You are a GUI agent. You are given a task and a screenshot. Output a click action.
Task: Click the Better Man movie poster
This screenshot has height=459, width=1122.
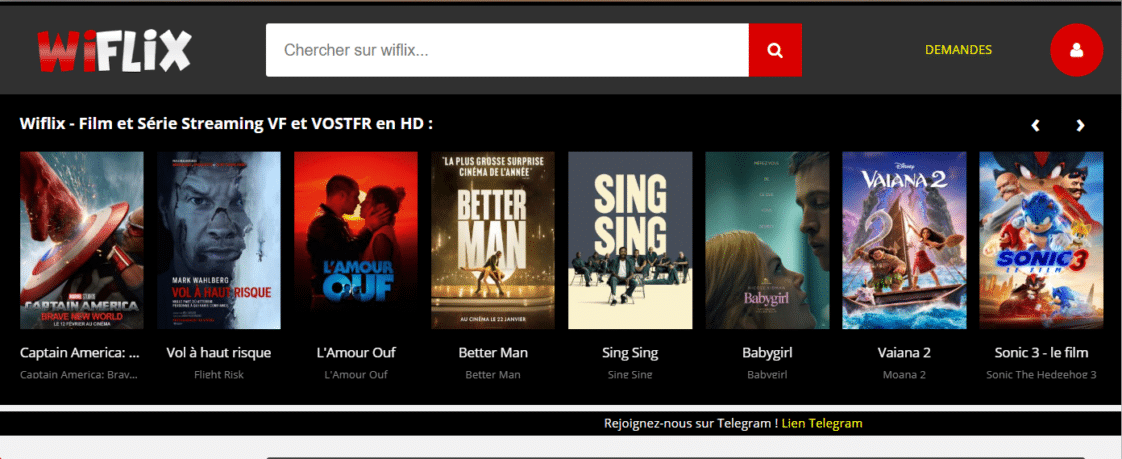493,240
